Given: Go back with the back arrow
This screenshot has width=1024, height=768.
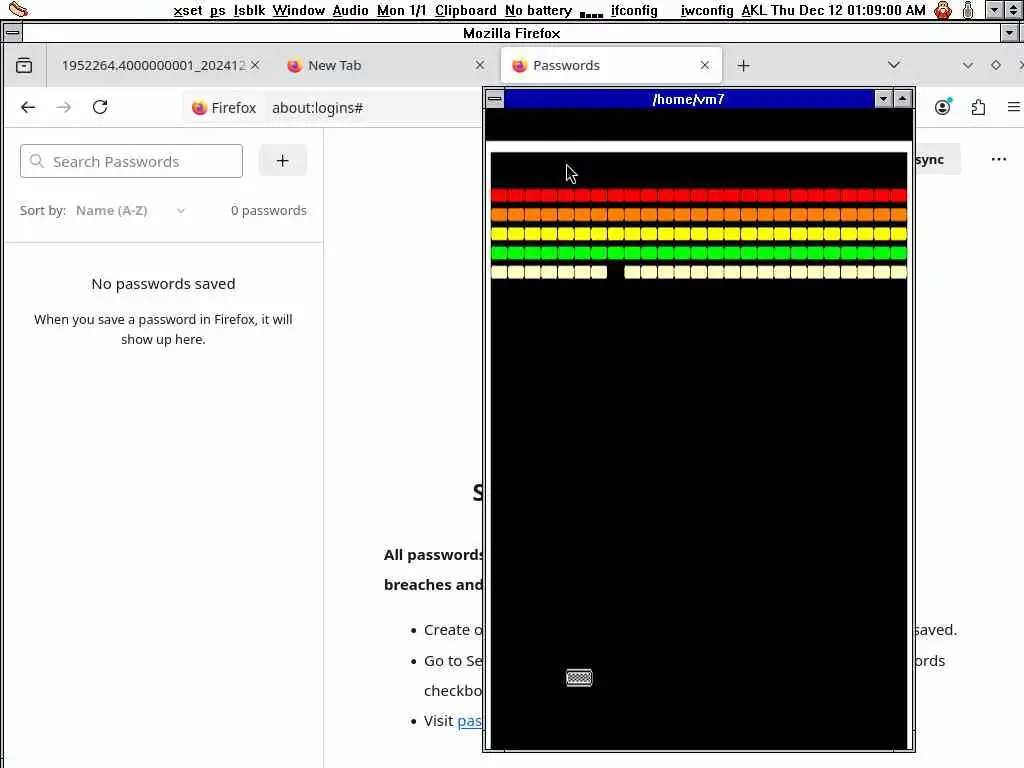Looking at the screenshot, I should click(28, 107).
